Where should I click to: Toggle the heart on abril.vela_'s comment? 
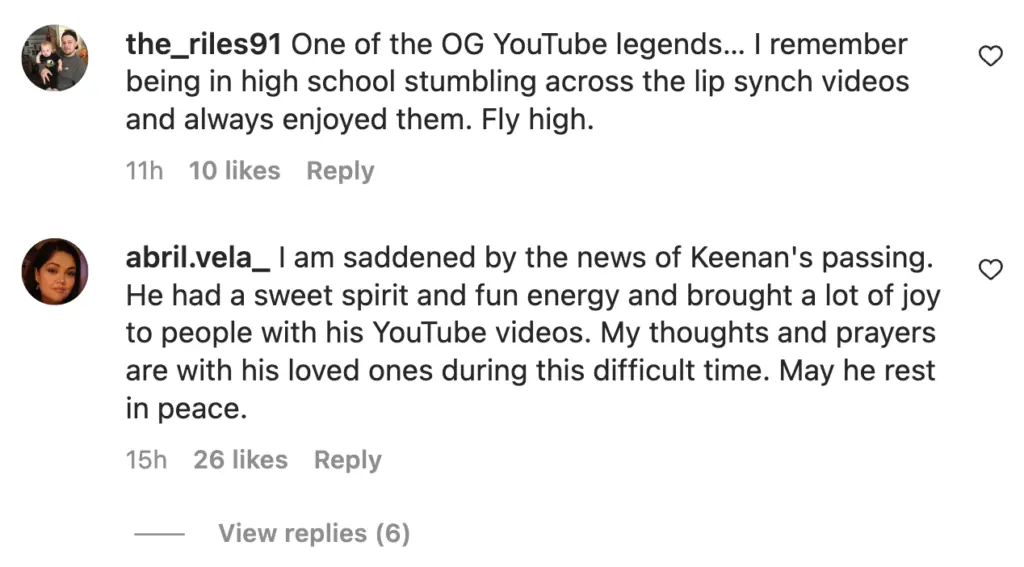click(x=990, y=270)
